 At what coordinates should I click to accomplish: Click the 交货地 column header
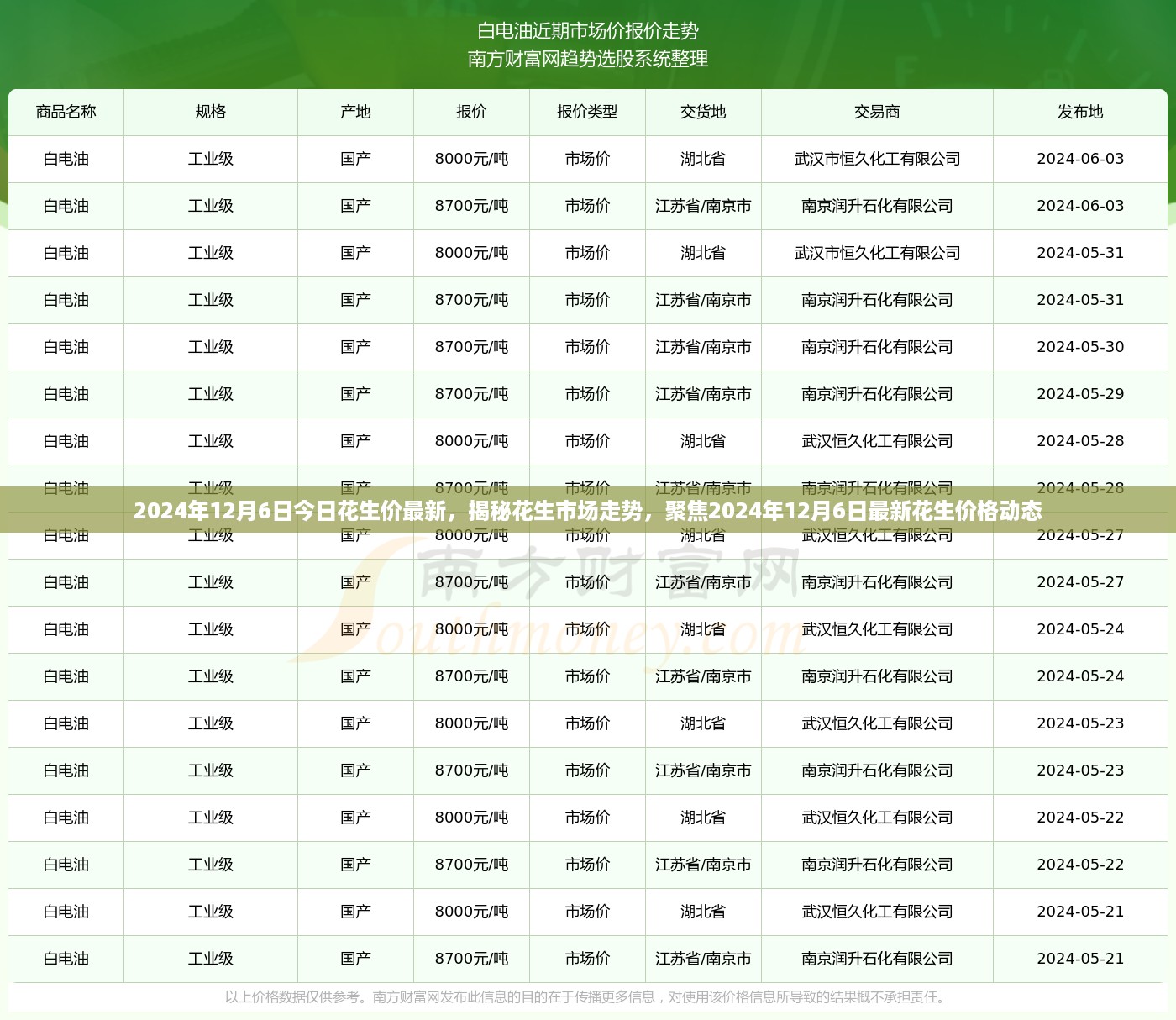tap(703, 112)
